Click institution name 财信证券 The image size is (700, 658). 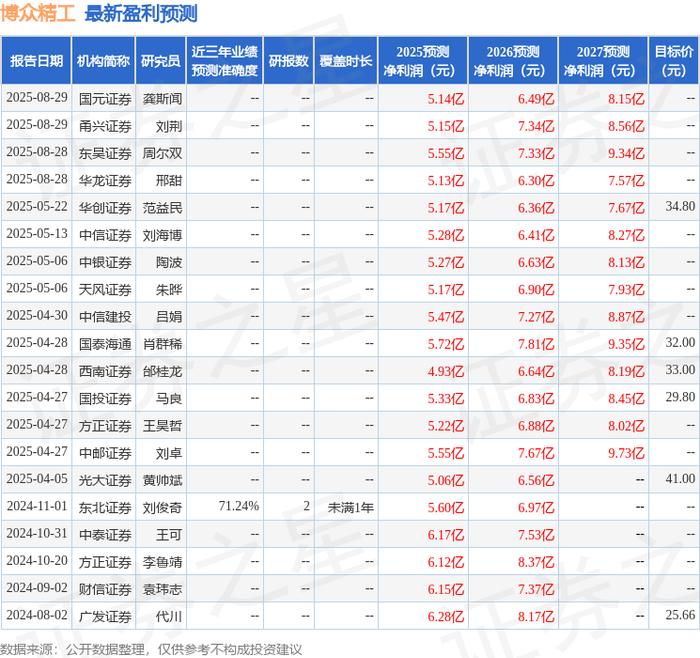click(105, 589)
